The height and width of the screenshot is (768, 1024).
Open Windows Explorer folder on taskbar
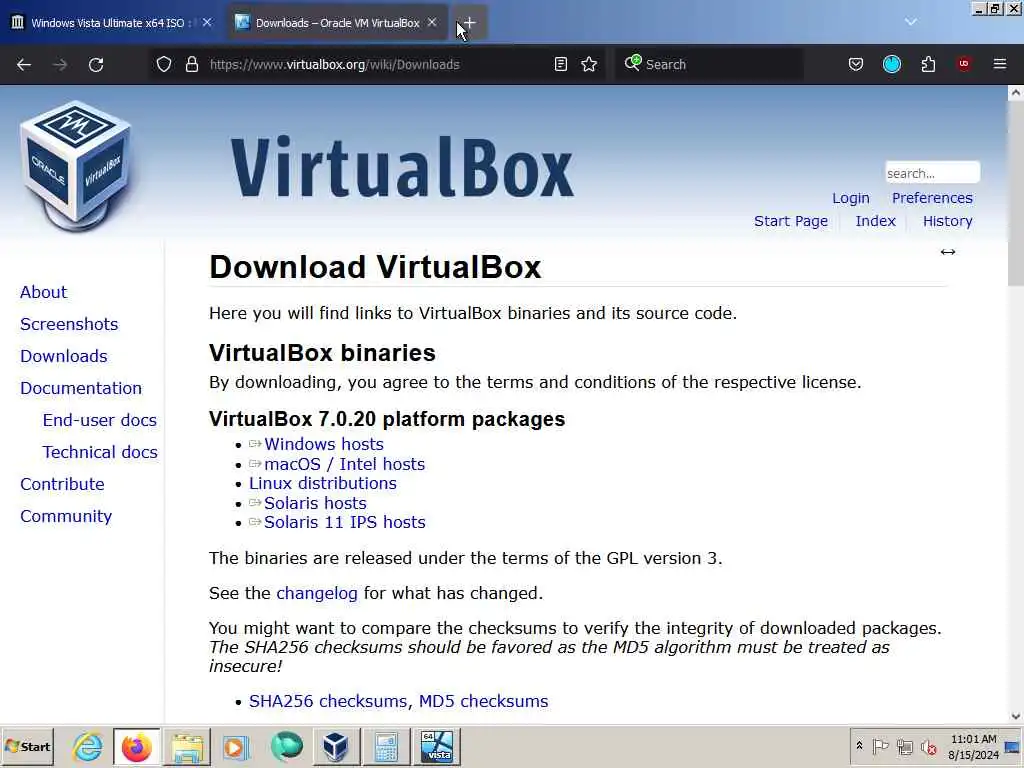coord(187,746)
